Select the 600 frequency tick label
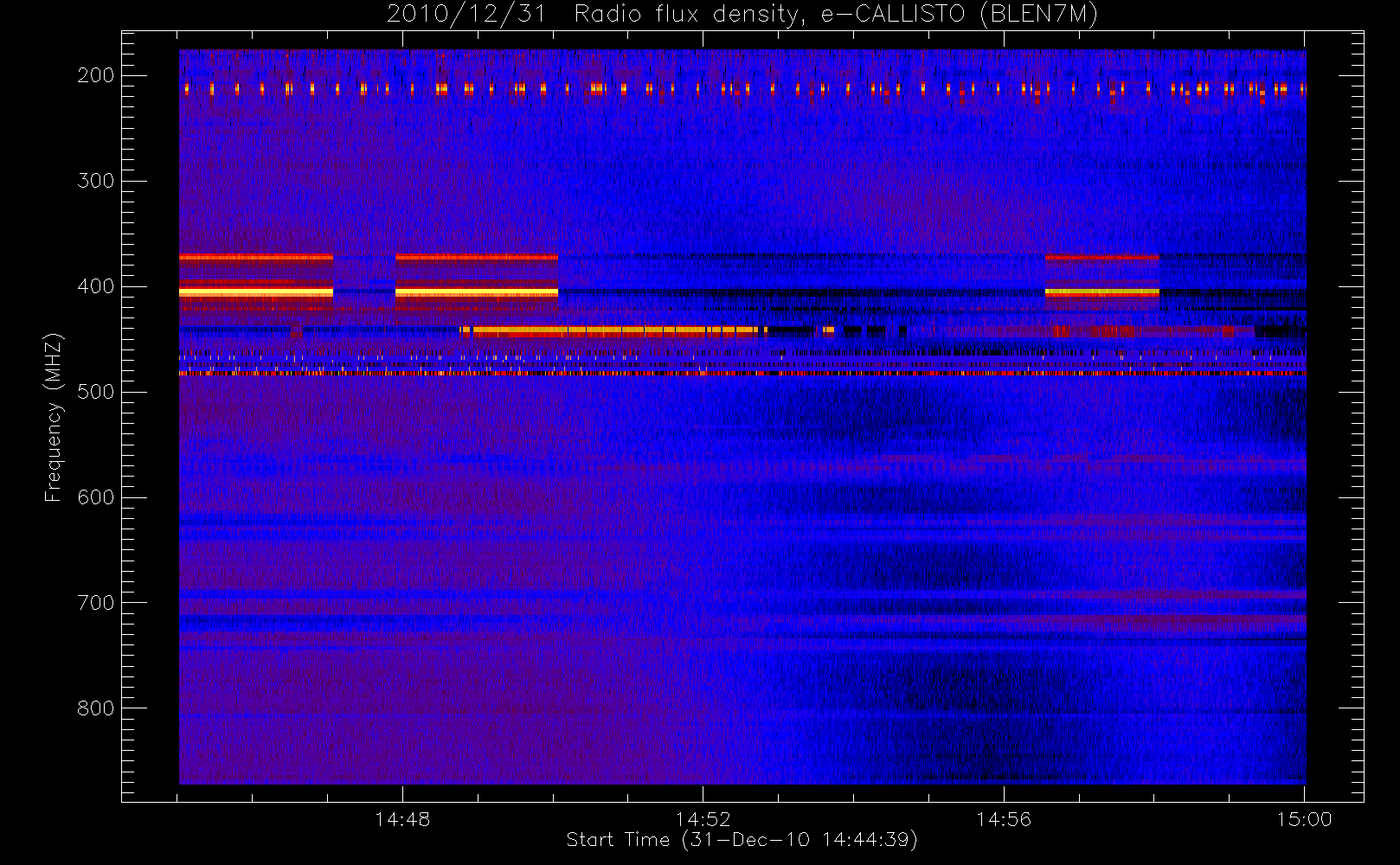Viewport: 1400px width, 865px height. (x=96, y=497)
